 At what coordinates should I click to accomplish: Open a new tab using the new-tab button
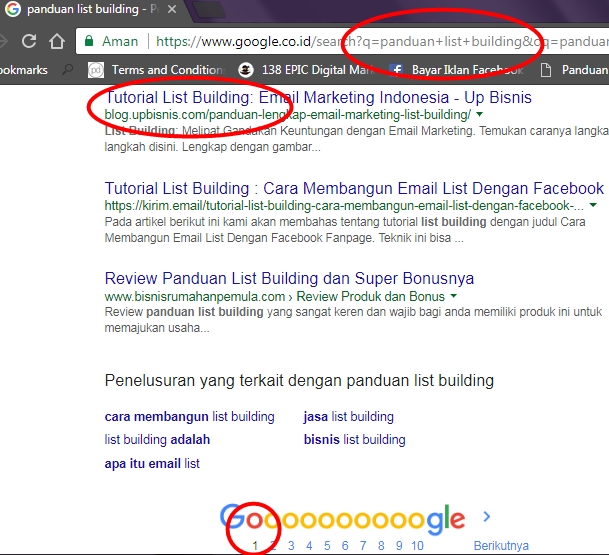click(209, 9)
